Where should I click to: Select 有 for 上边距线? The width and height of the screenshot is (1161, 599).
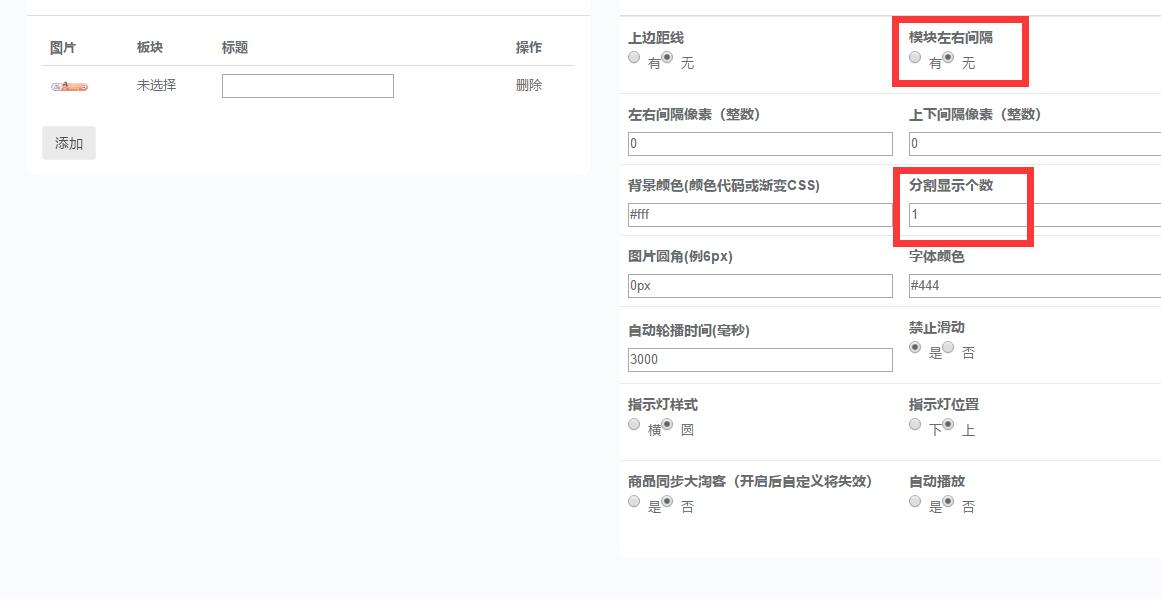pyautogui.click(x=634, y=57)
